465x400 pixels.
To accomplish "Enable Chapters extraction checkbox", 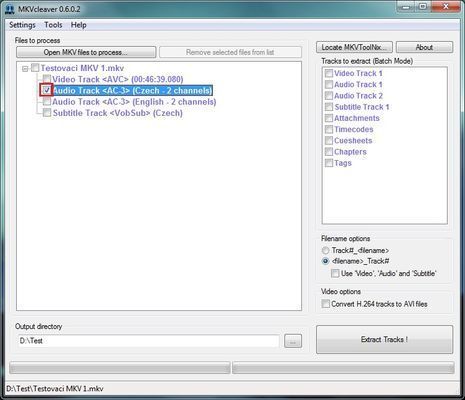I will pos(329,152).
